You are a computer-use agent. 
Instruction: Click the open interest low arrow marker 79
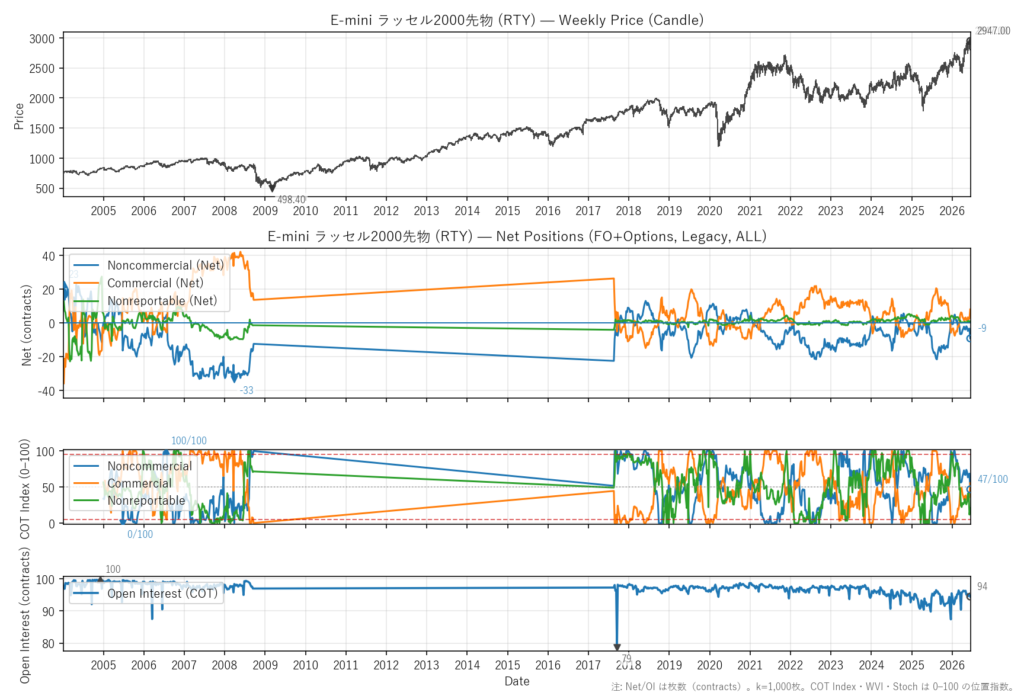tap(617, 647)
